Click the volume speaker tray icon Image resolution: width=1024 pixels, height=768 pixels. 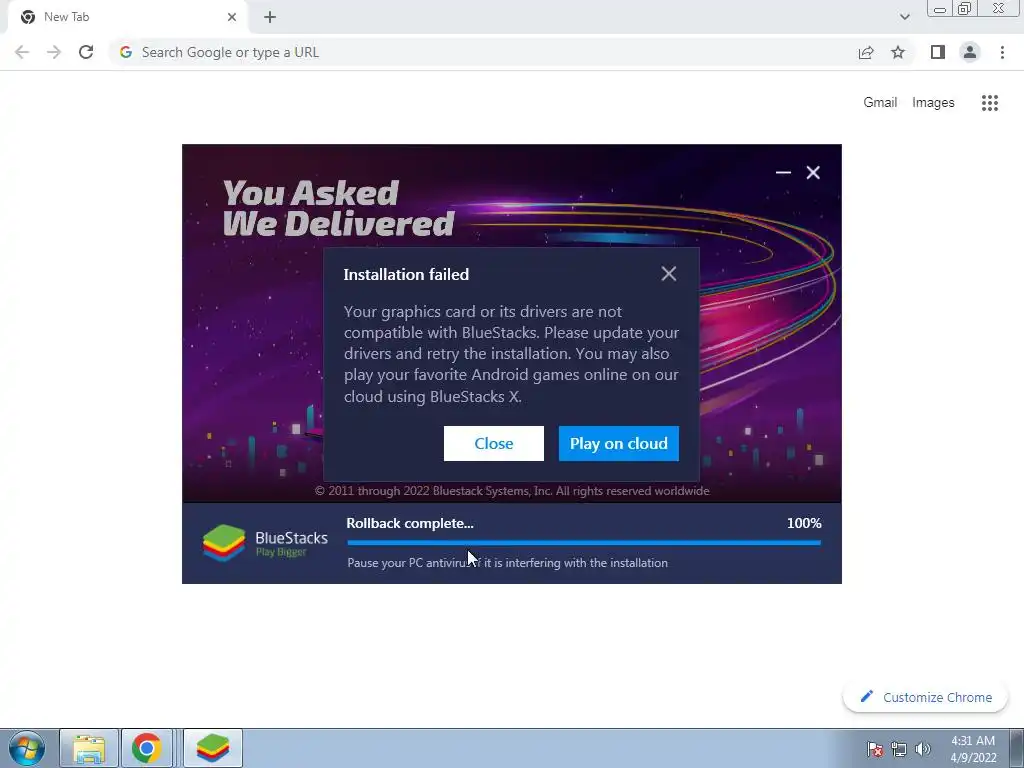(x=923, y=749)
